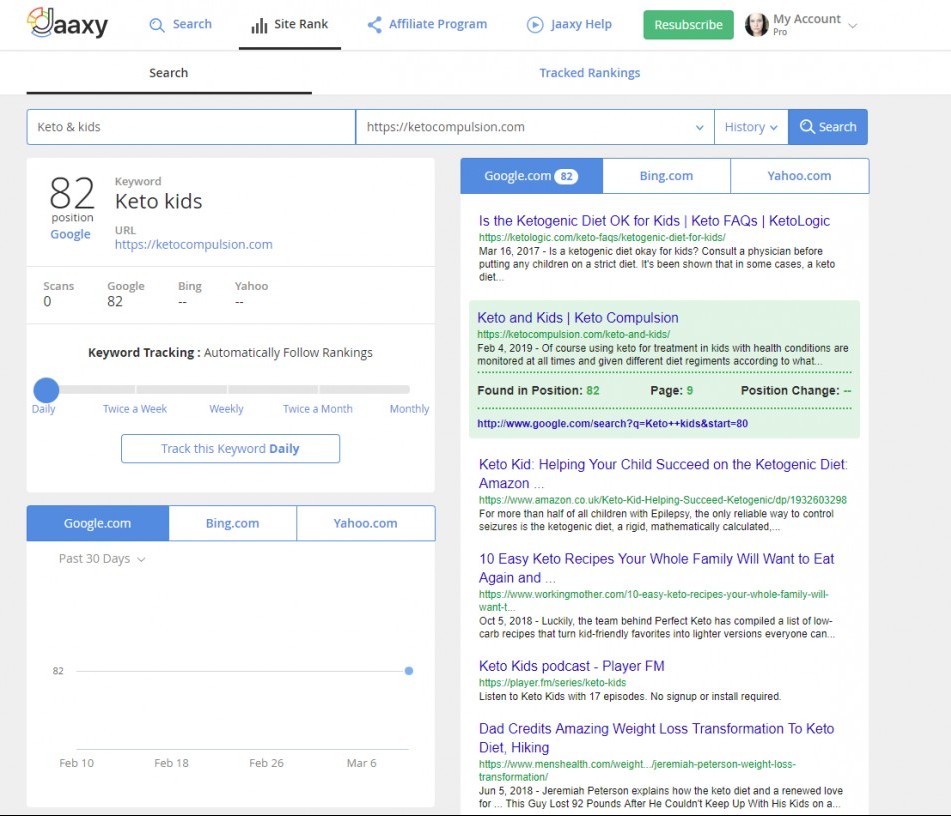This screenshot has width=951, height=816.
Task: Open the google.com search?q=Keto++kids link
Action: pyautogui.click(x=612, y=423)
